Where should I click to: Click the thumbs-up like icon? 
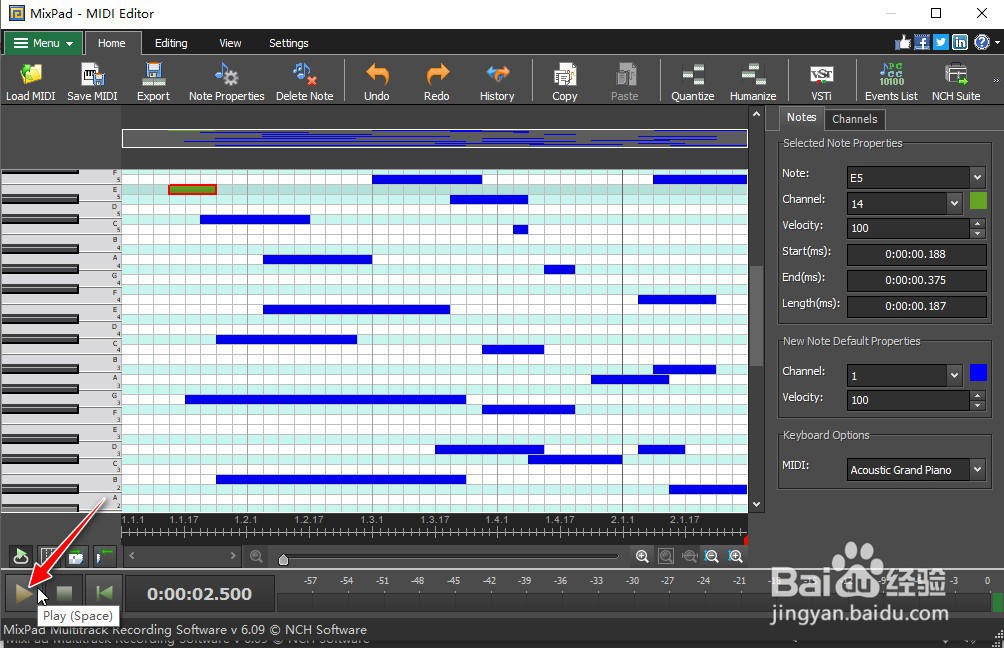(902, 42)
